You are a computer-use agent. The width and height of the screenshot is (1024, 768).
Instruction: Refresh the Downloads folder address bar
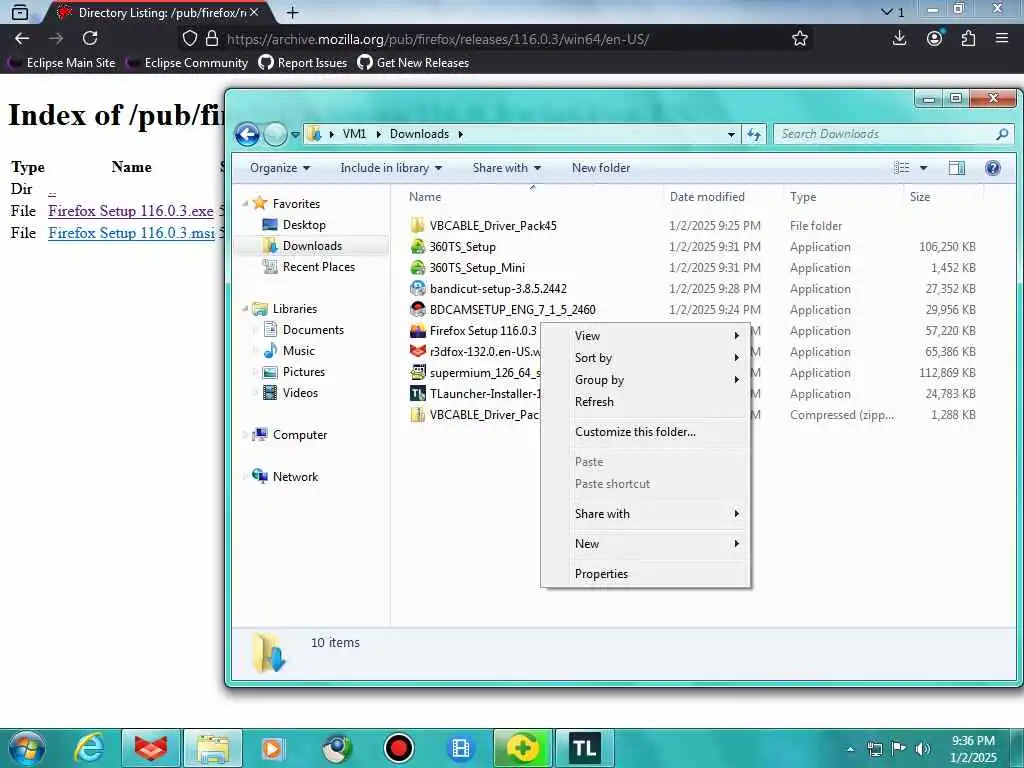point(754,135)
